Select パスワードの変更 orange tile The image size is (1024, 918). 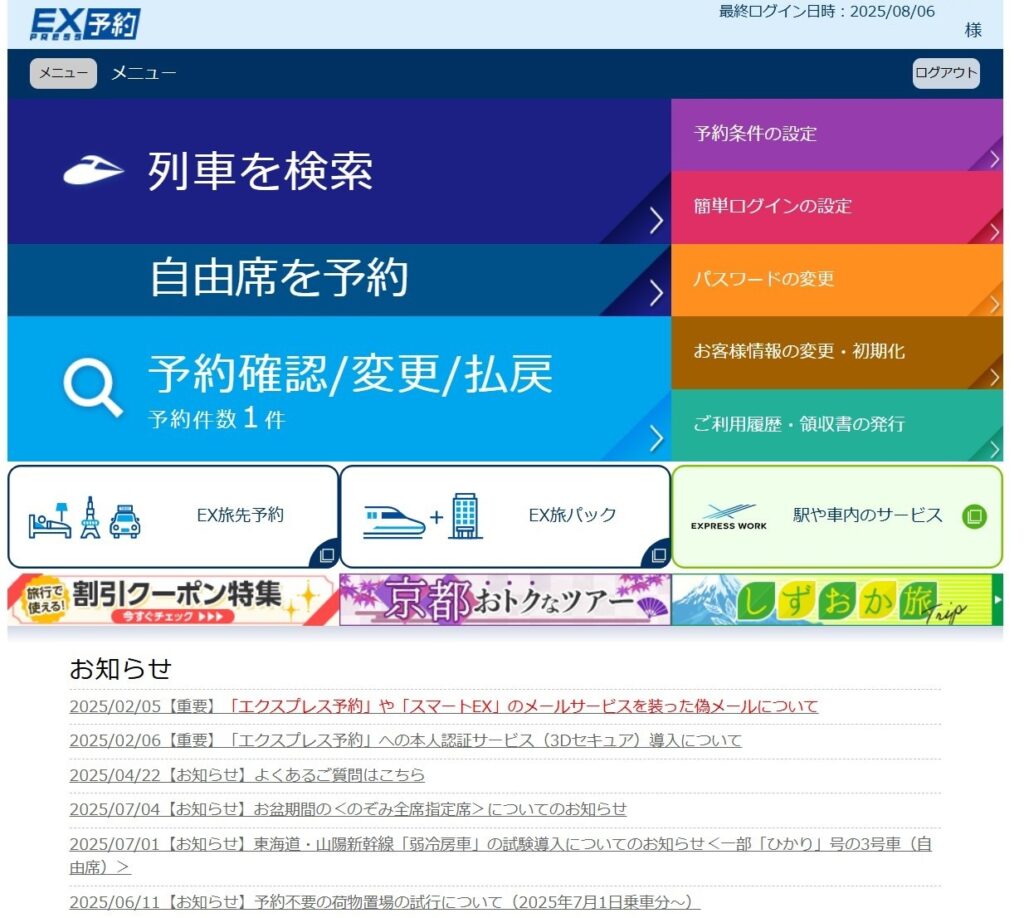pyautogui.click(x=836, y=280)
